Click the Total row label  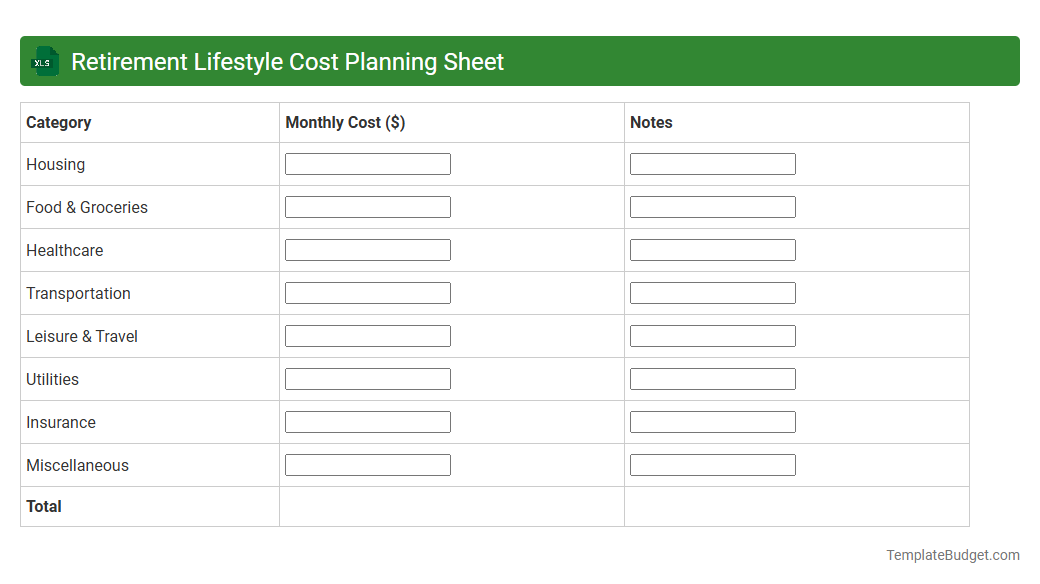coord(44,506)
